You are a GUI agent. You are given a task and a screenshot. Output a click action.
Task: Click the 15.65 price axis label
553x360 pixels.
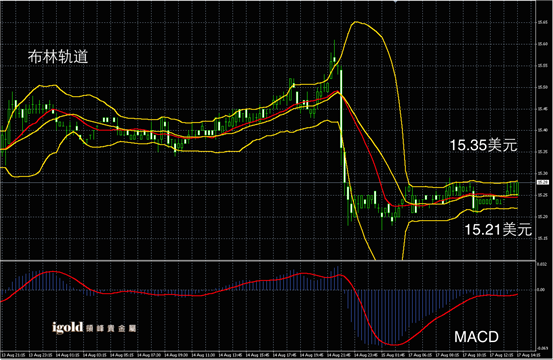pos(542,22)
